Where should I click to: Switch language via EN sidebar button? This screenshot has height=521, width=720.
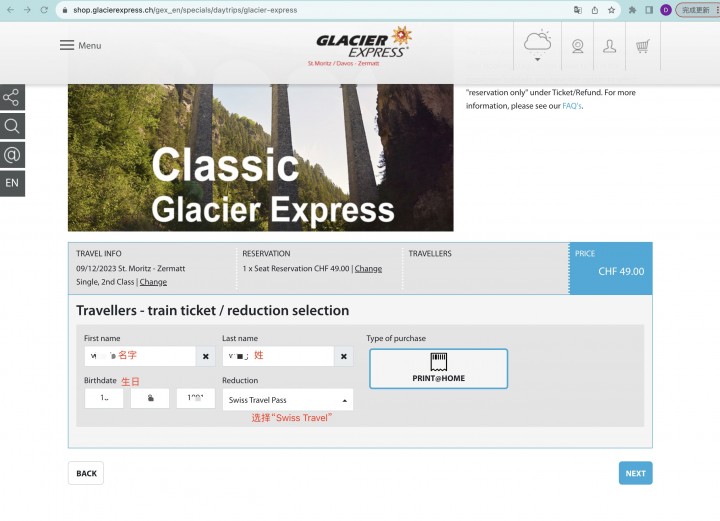12,183
